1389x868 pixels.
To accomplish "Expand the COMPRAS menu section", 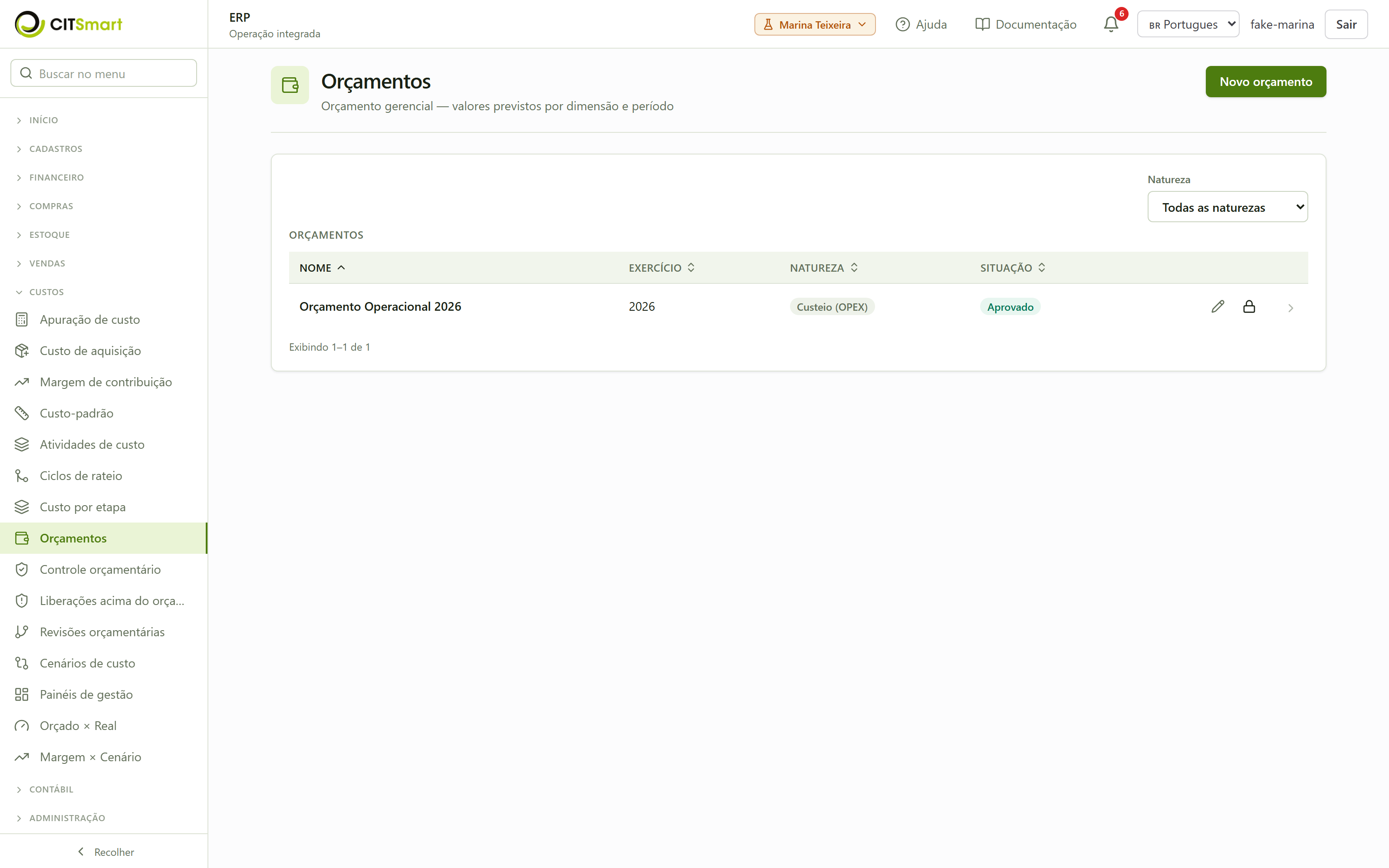I will tap(103, 206).
